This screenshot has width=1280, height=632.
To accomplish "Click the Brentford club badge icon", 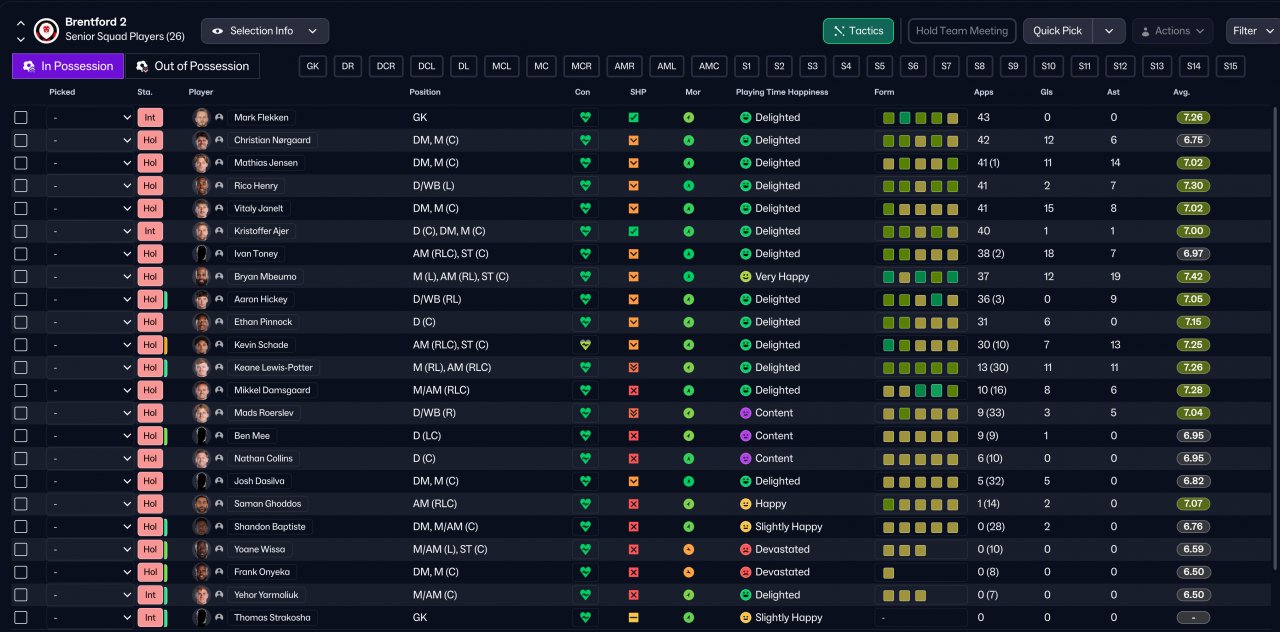I will pyautogui.click(x=46, y=31).
